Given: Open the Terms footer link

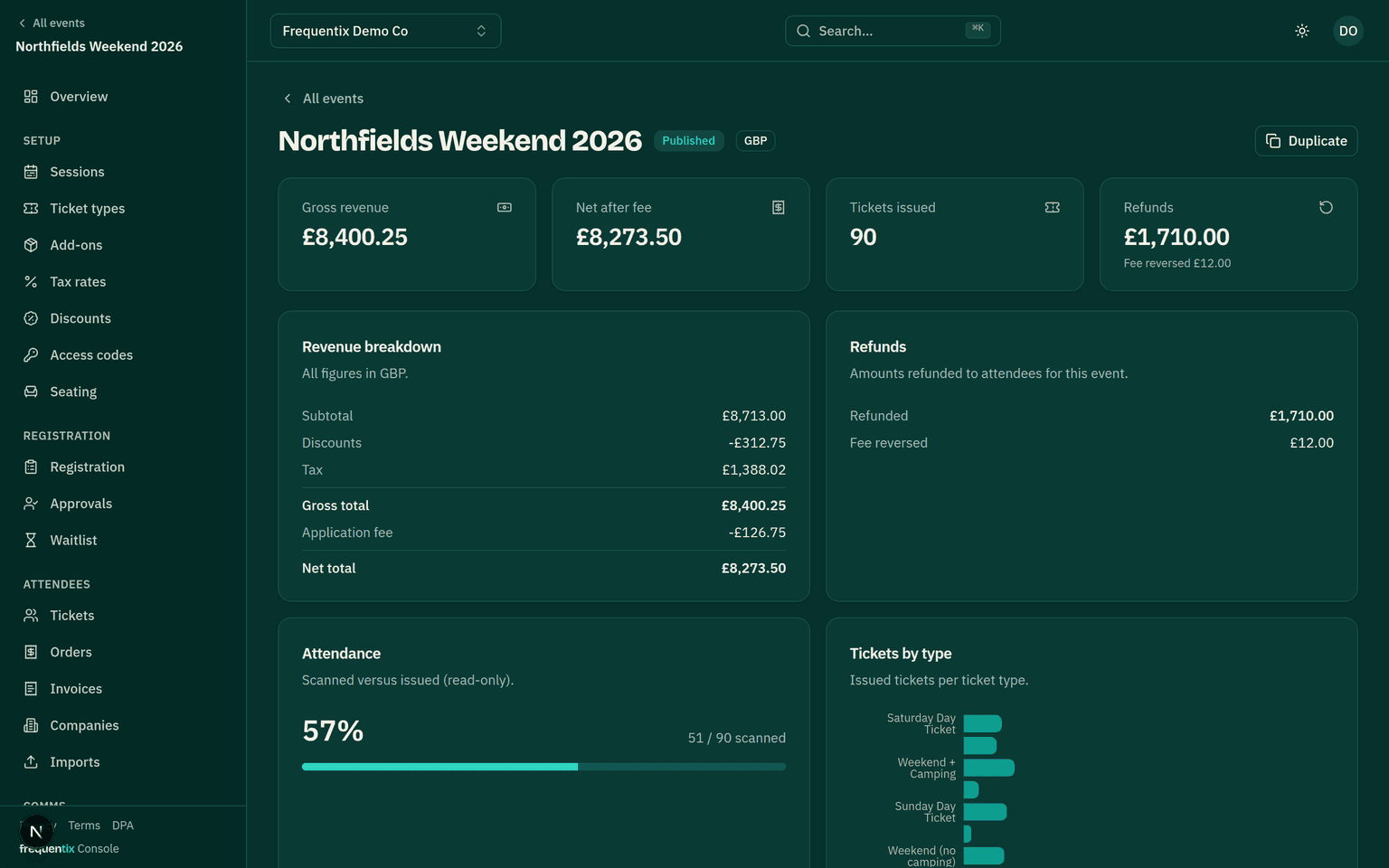Looking at the screenshot, I should point(84,826).
